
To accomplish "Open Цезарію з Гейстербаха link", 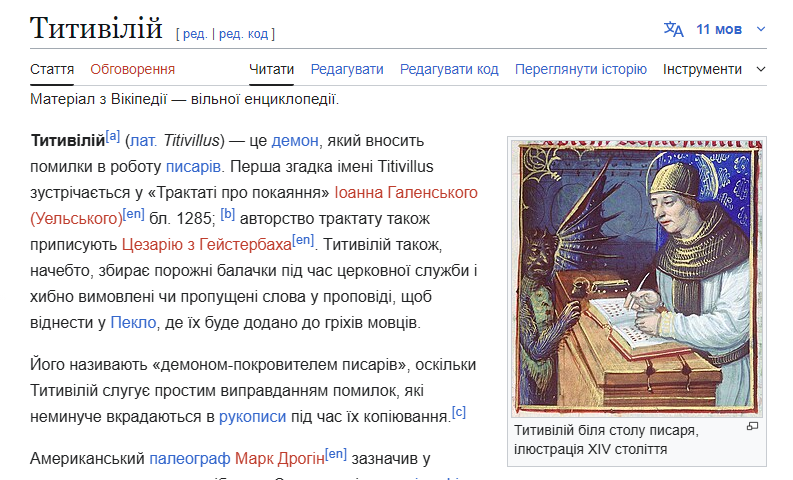I will (x=206, y=245).
